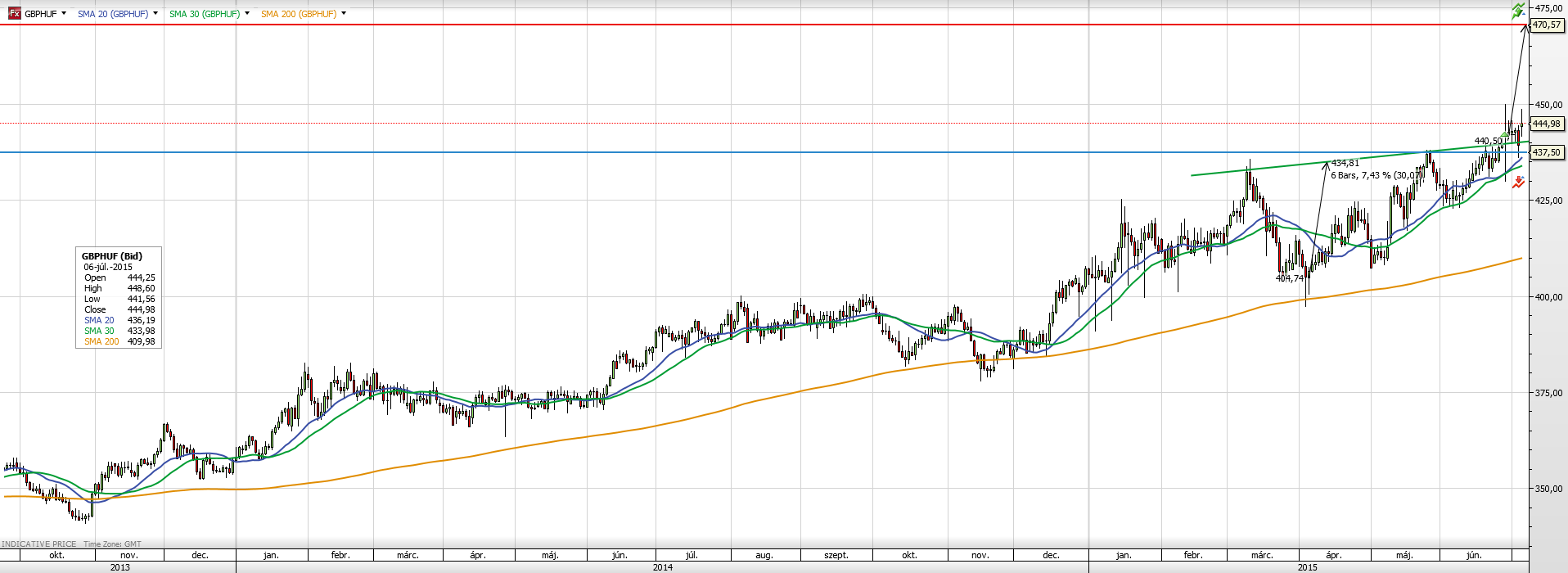Click the '2013' year label on the timeline
1568x573 pixels.
119,567
